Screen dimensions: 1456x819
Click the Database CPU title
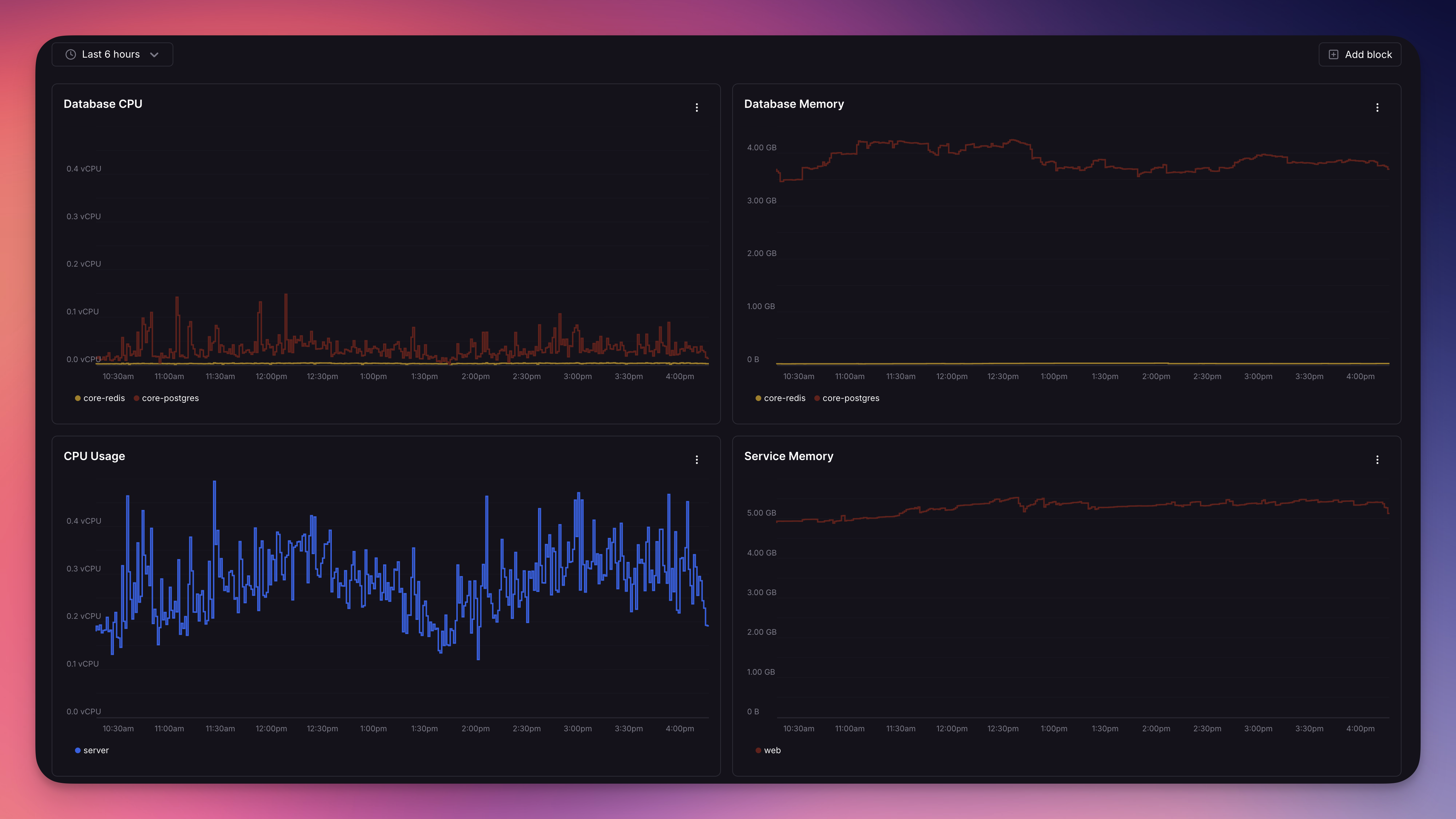(103, 104)
